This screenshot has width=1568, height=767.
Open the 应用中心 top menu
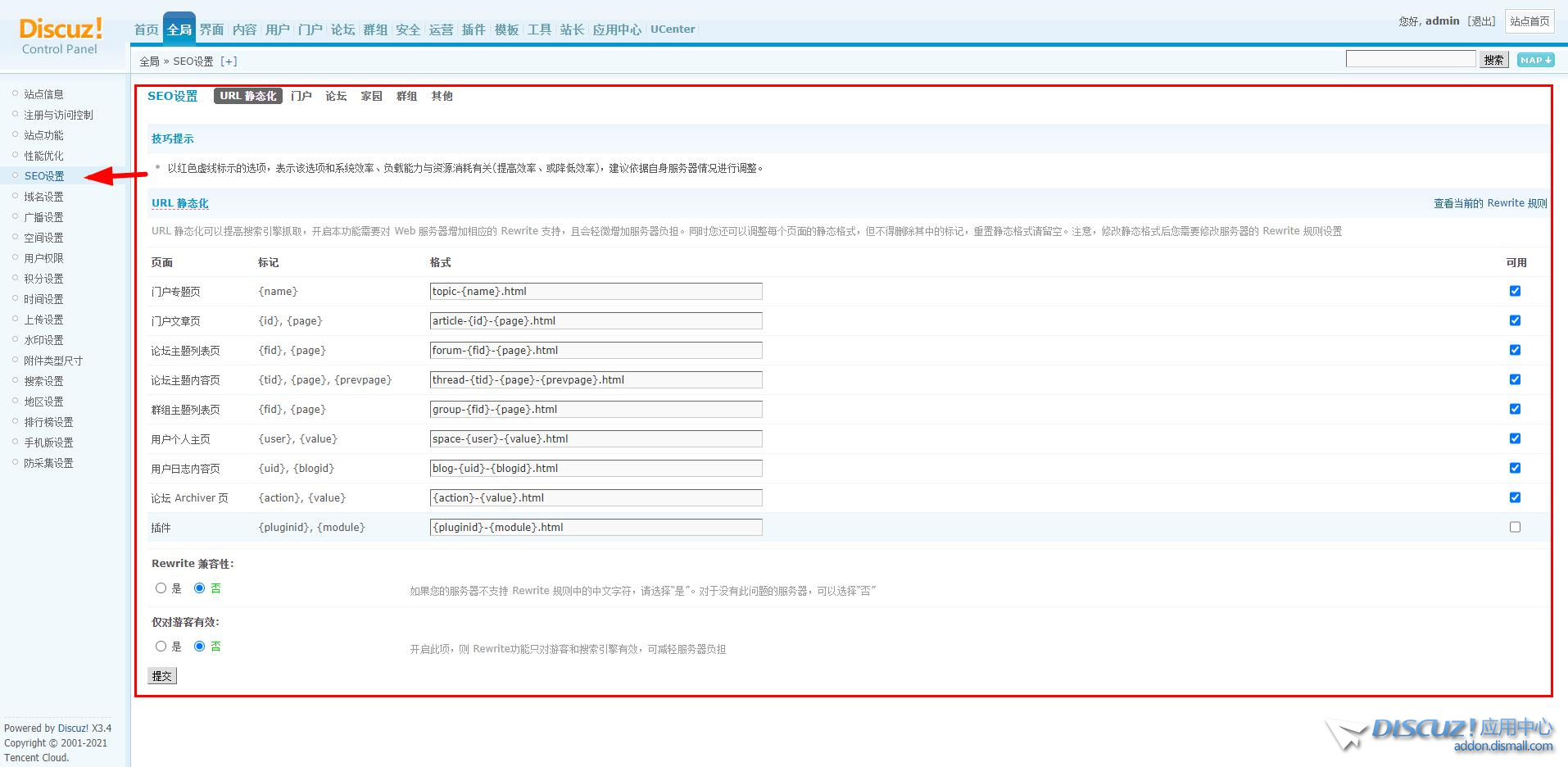click(x=617, y=29)
